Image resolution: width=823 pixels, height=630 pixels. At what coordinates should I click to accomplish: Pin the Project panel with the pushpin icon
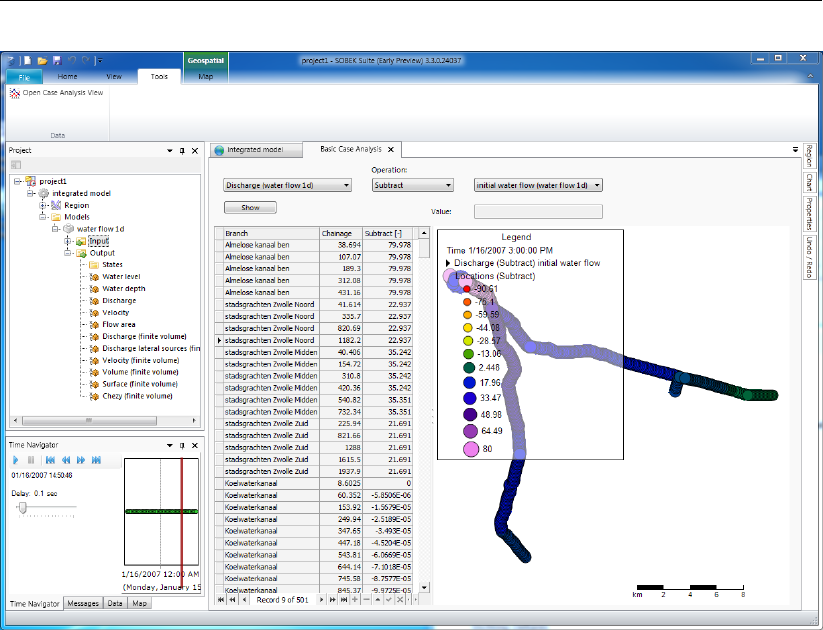pyautogui.click(x=181, y=150)
